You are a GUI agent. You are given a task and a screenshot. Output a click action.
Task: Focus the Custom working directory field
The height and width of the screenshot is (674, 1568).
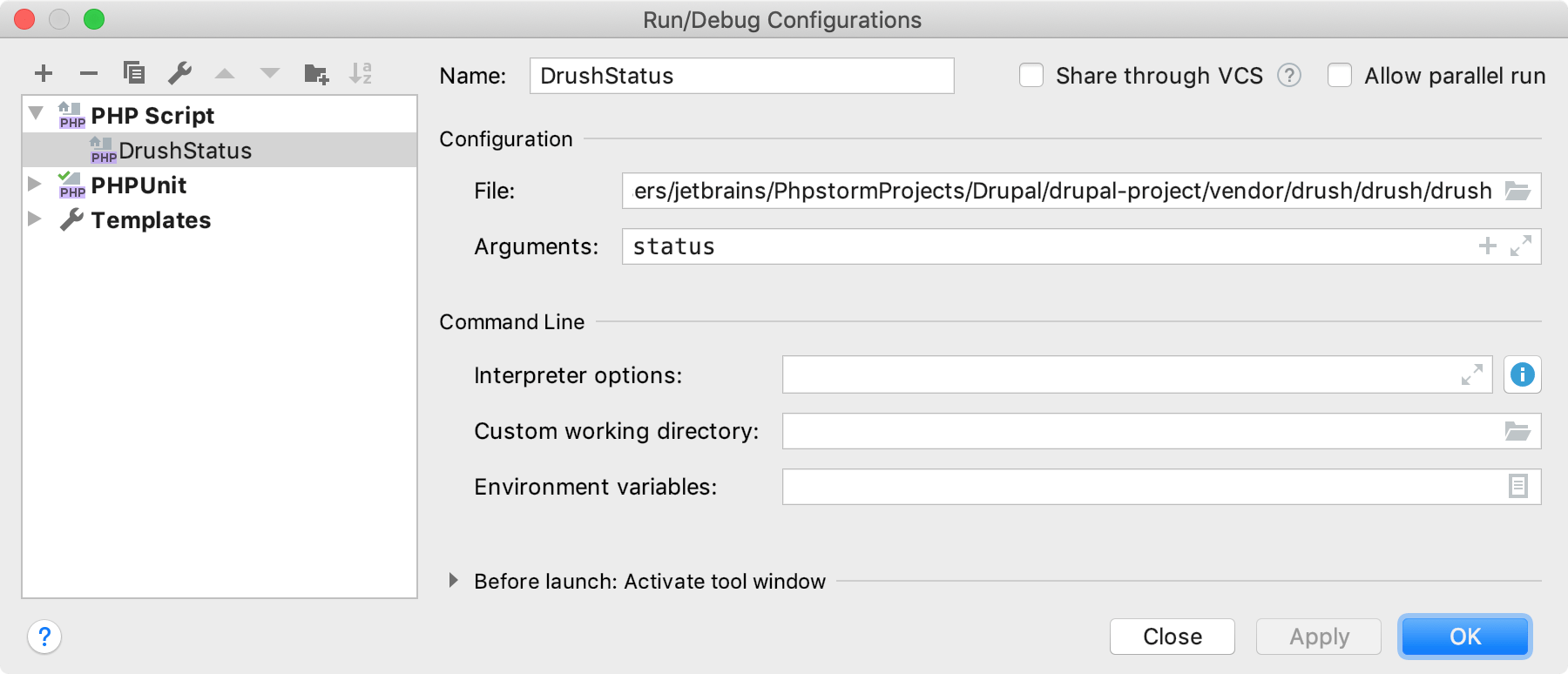coord(1162,431)
